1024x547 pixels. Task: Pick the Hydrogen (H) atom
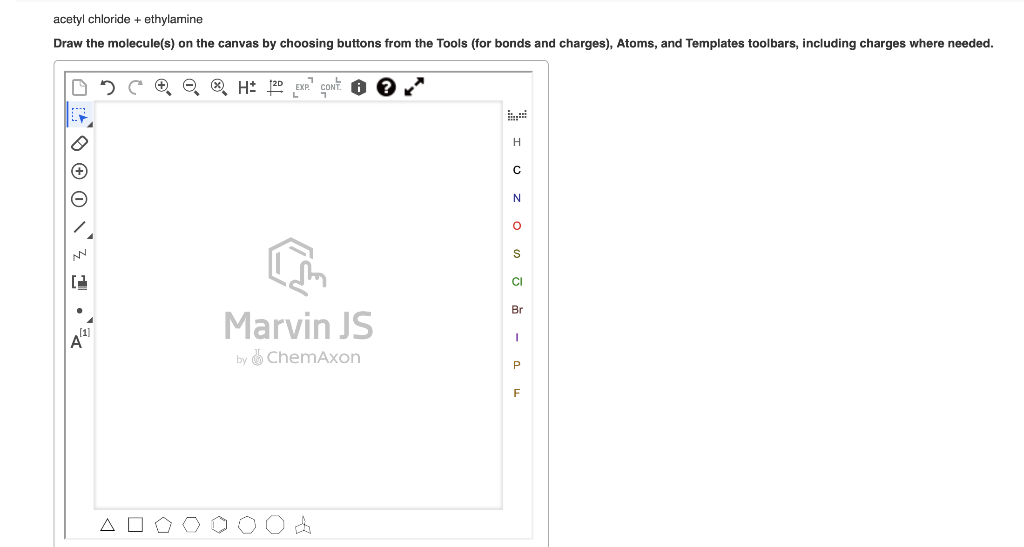pos(517,142)
